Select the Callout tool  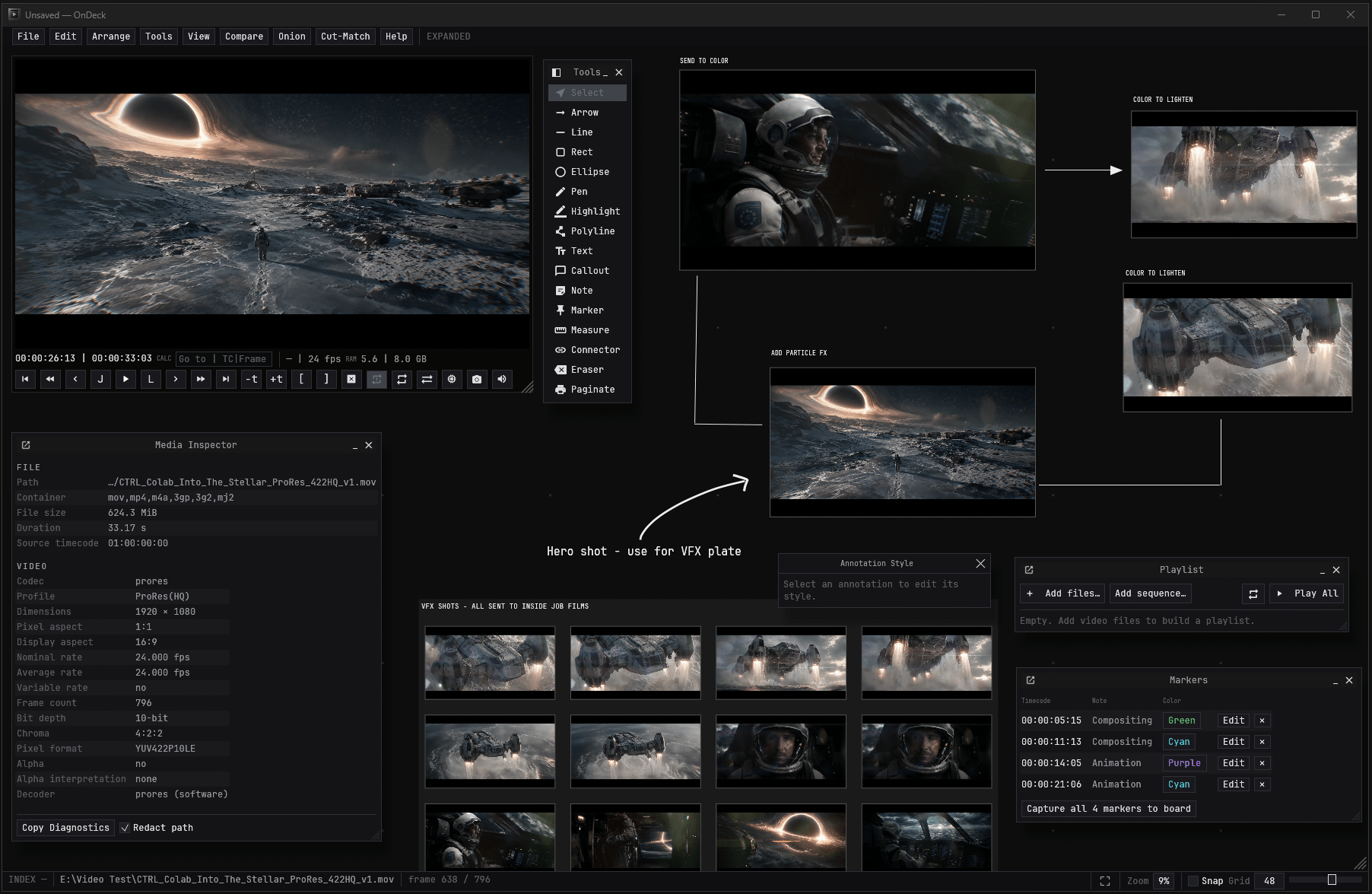click(x=587, y=271)
